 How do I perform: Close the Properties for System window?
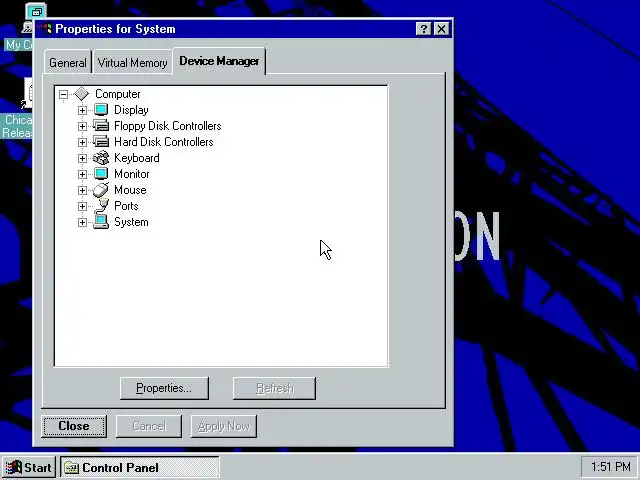[x=442, y=29]
